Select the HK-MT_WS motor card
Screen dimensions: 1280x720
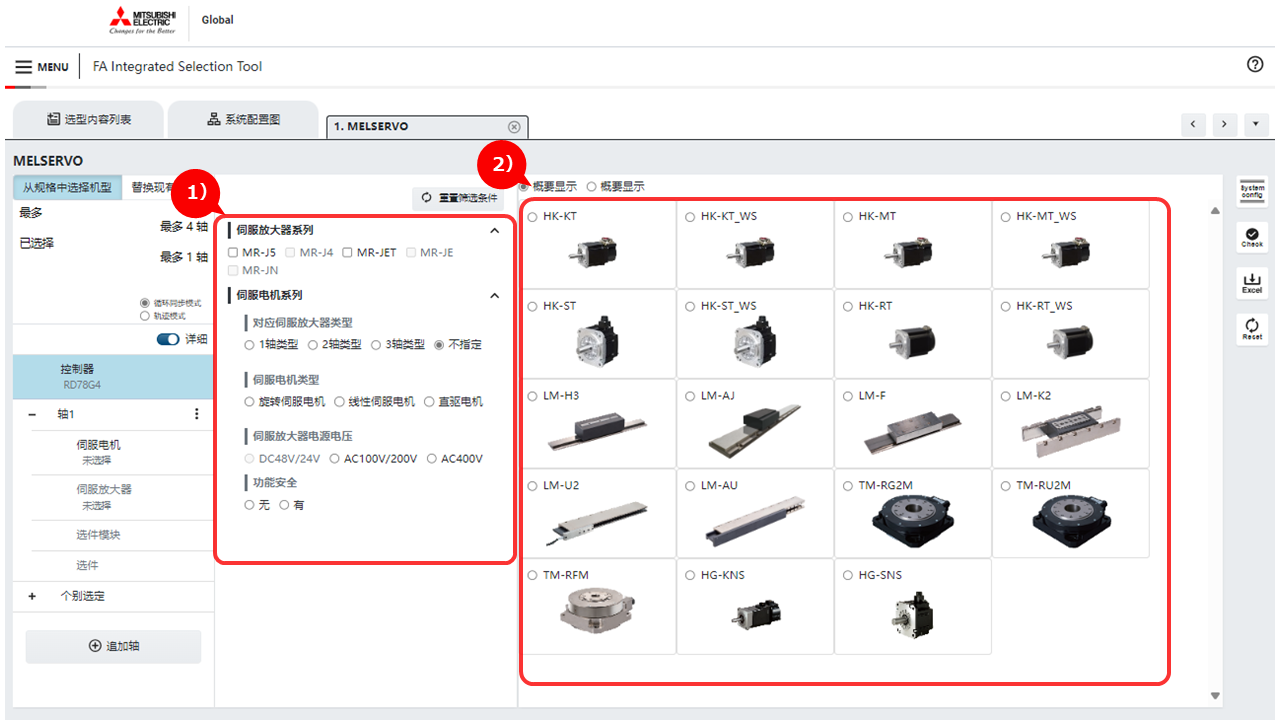click(1070, 245)
